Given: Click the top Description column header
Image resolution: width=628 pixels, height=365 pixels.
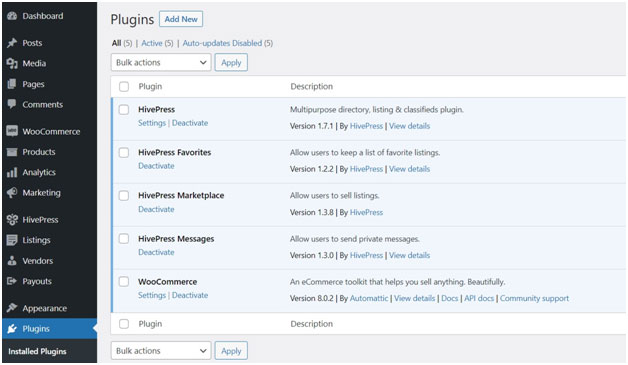Looking at the screenshot, I should [x=312, y=87].
